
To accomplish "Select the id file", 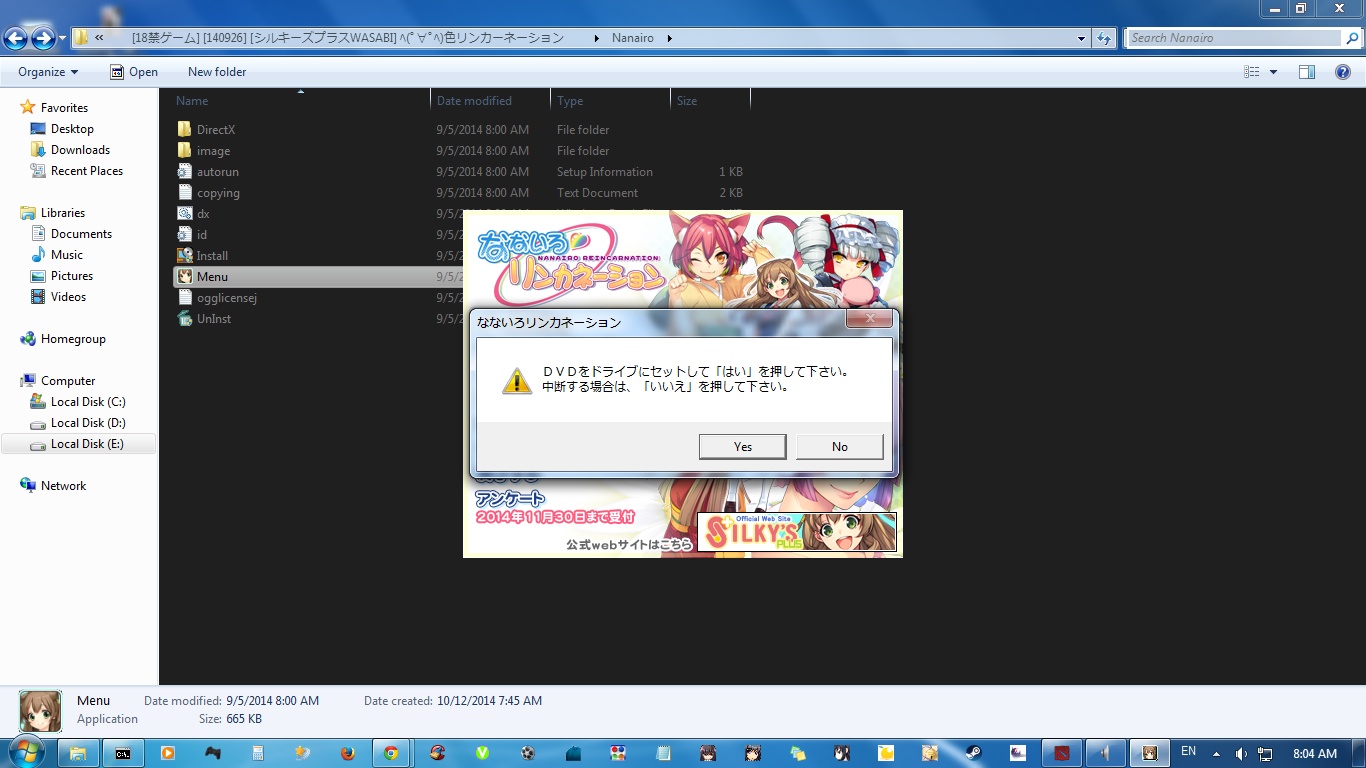I will click(x=202, y=235).
